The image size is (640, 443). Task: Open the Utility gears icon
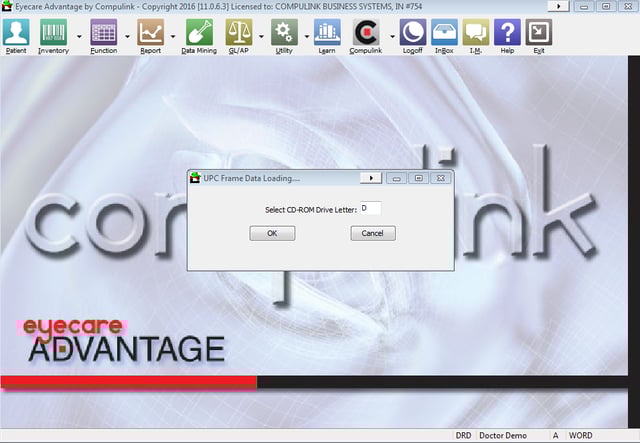[284, 32]
